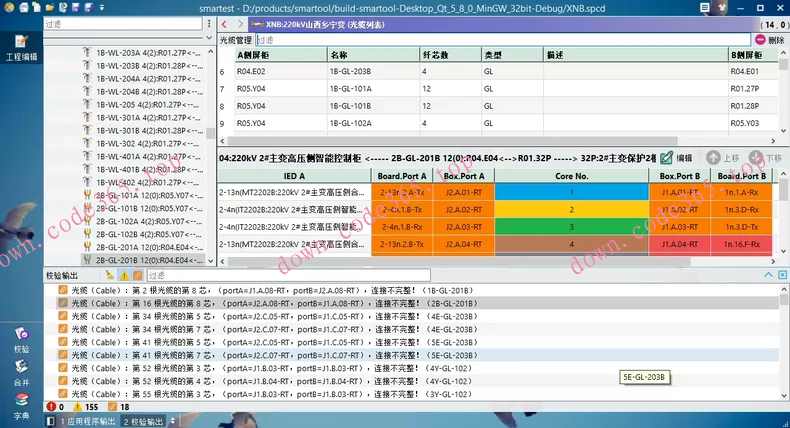Toggle the warning count filter showing 155
Screen dimensions: 790x428
coord(85,408)
